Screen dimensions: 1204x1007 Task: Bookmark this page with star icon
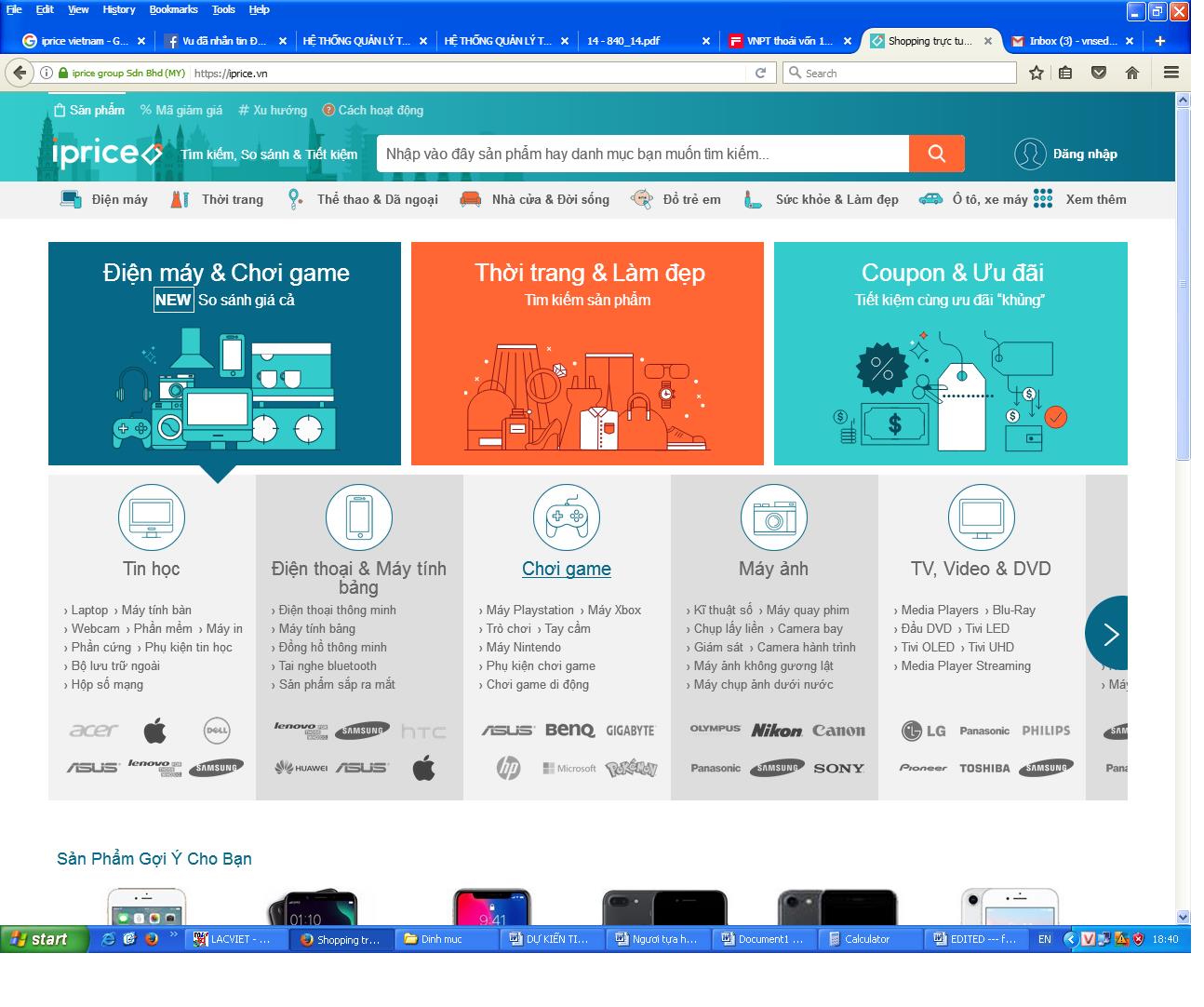point(1036,73)
